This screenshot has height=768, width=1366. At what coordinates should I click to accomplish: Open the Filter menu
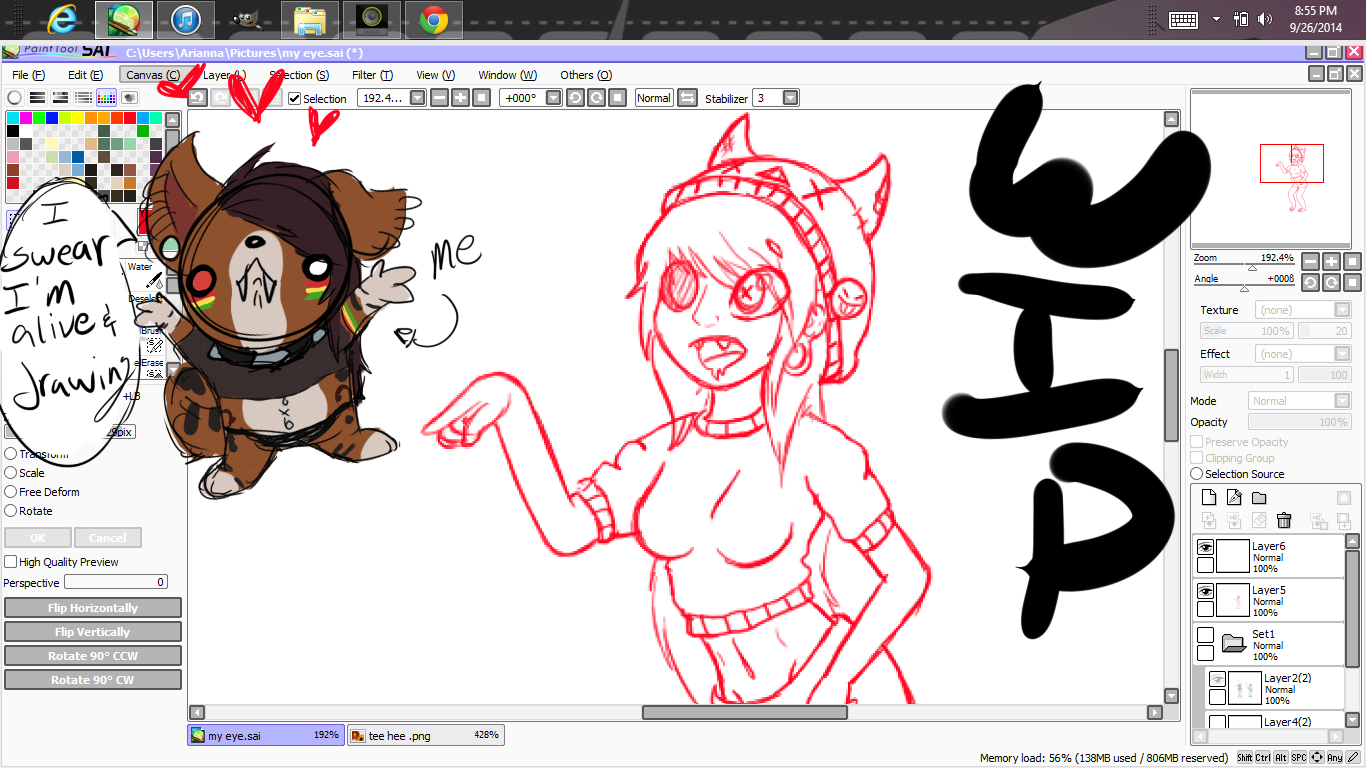pos(372,75)
